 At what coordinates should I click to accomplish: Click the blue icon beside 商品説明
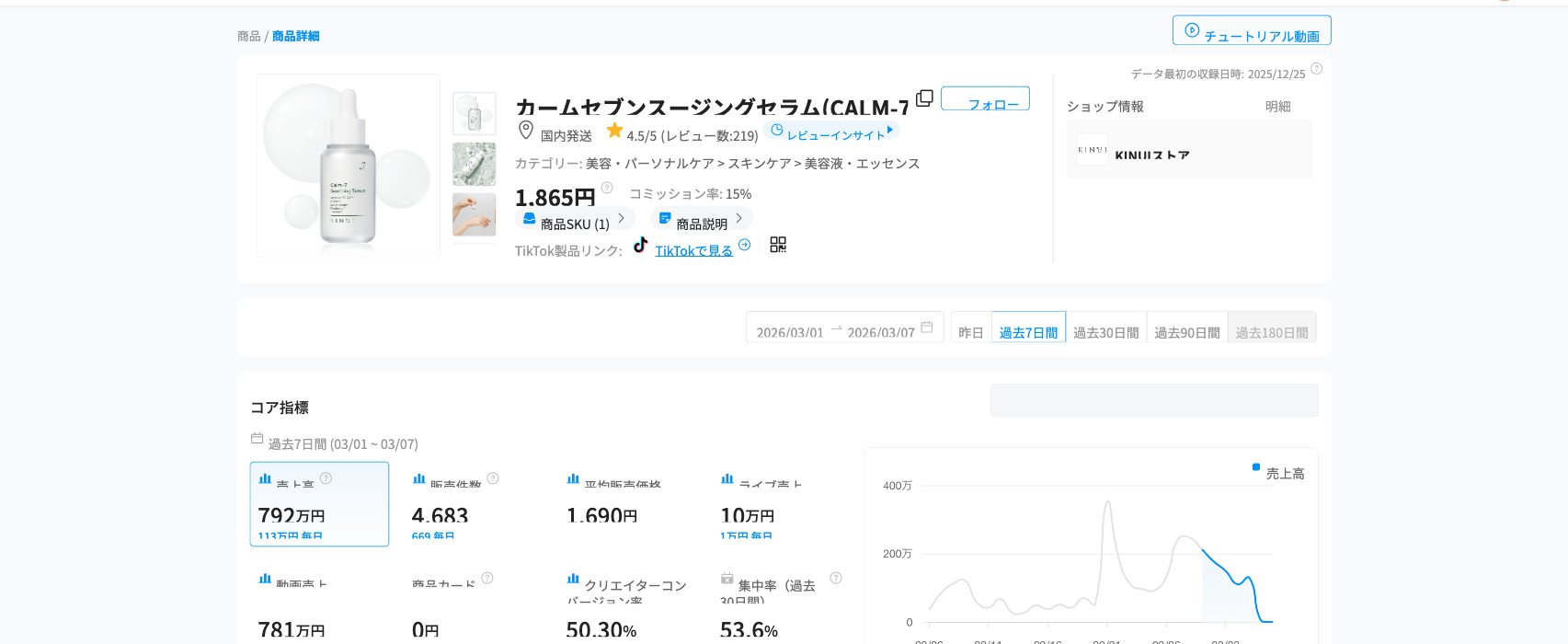click(x=664, y=219)
